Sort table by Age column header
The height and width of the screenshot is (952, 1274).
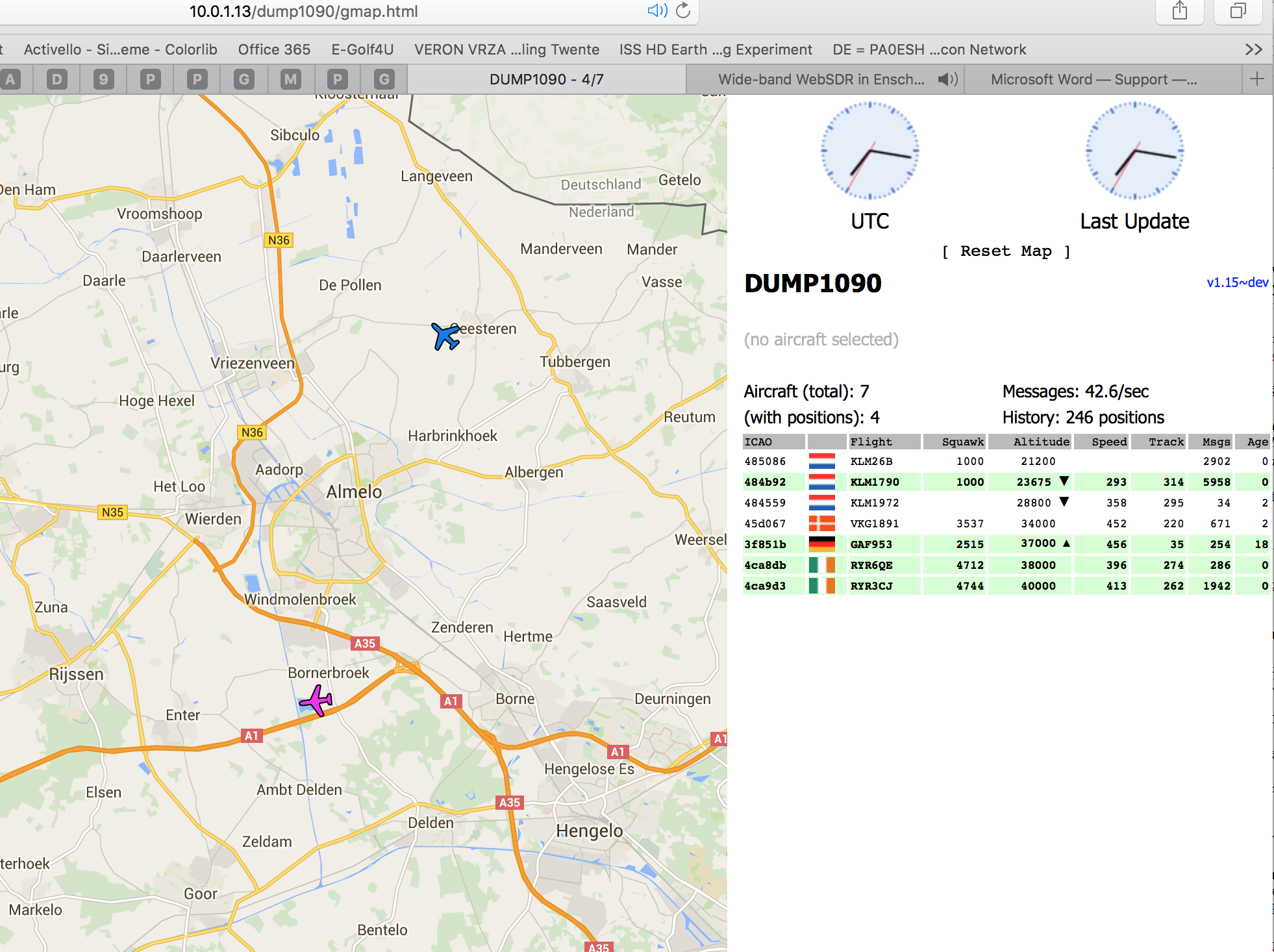coord(1253,442)
